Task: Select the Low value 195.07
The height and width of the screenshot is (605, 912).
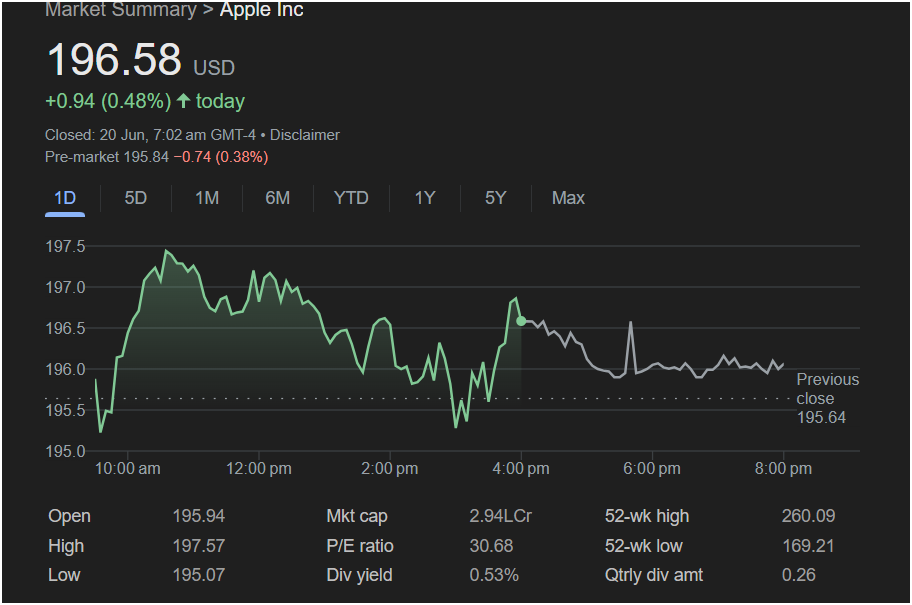Action: pos(199,575)
